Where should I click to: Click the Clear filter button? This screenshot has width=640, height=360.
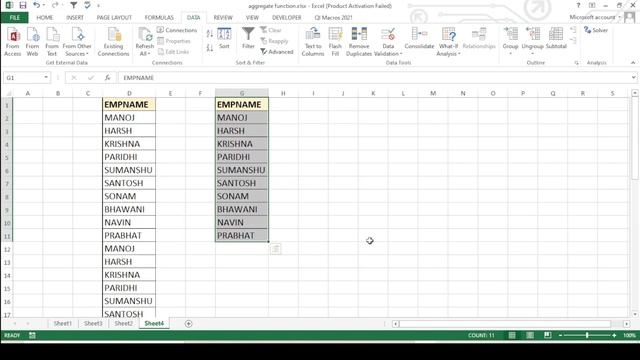(x=271, y=30)
